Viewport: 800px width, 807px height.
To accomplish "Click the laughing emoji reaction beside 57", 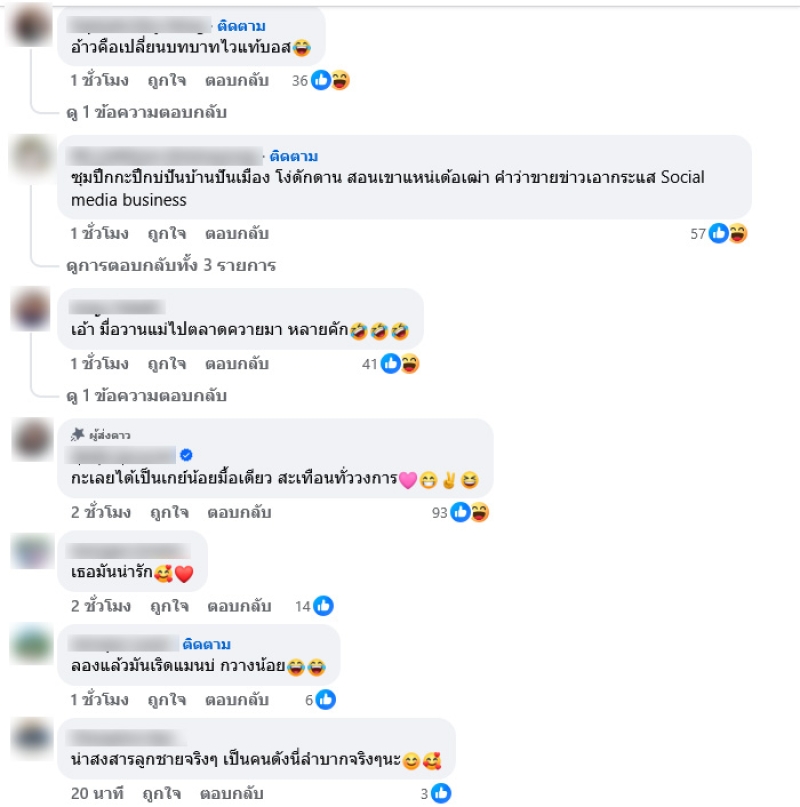I will tap(738, 233).
